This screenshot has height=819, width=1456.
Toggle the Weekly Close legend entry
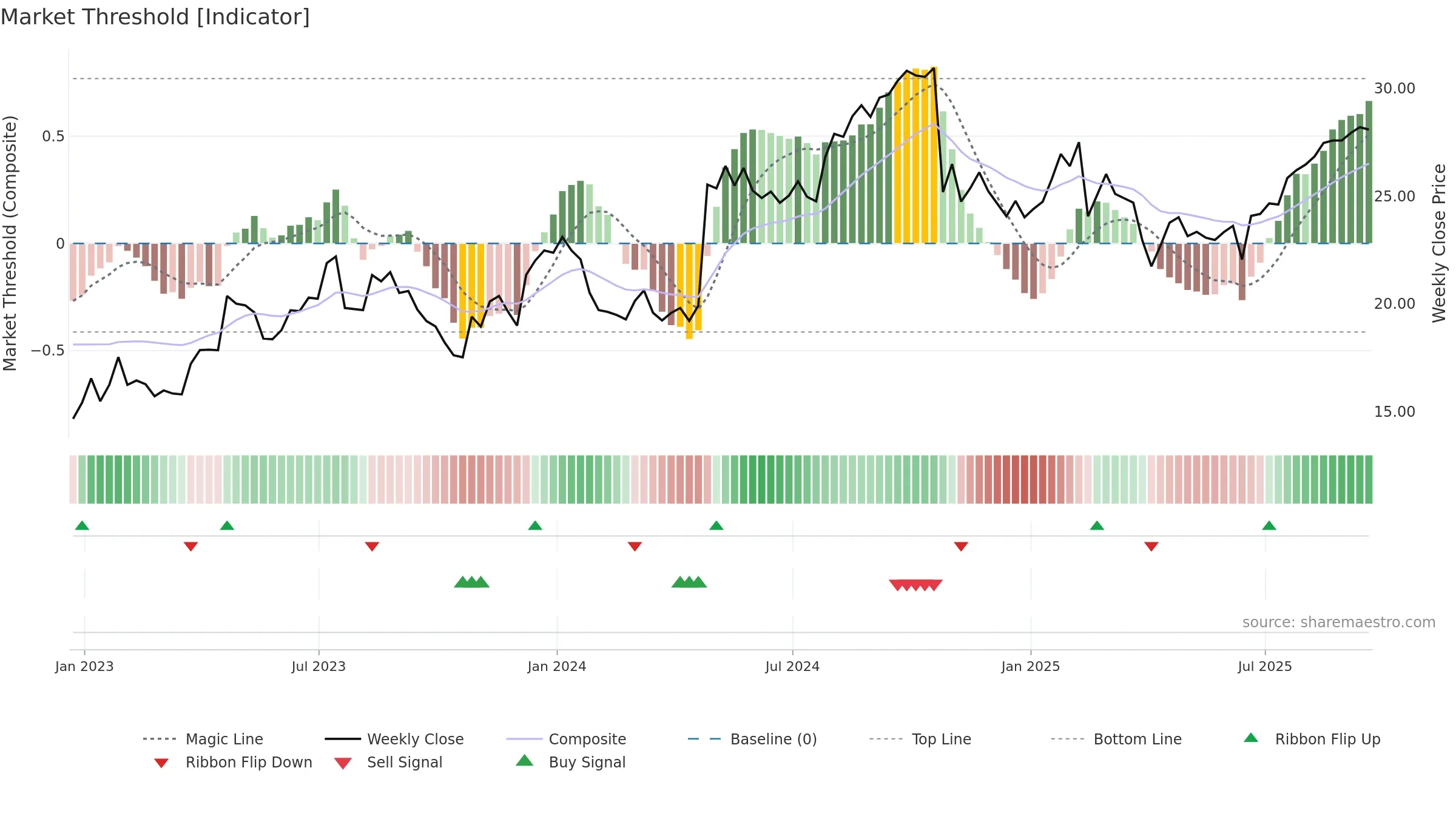(x=394, y=739)
